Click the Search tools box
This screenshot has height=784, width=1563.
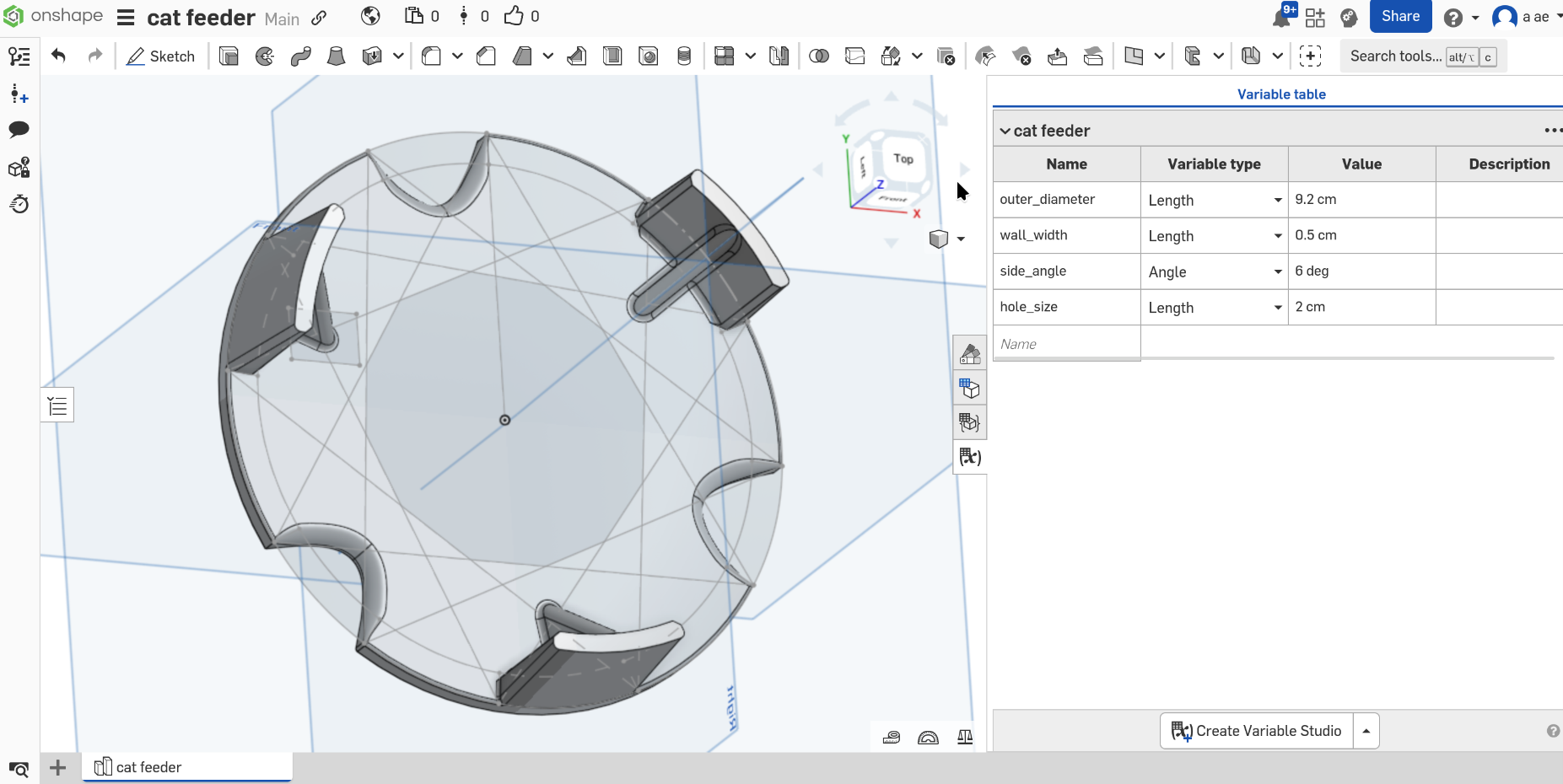1424,56
